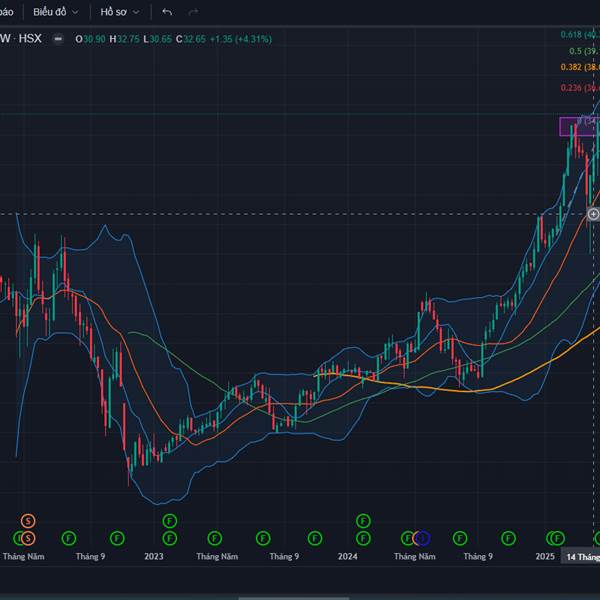This screenshot has height=600, width=600.
Task: Open the F event marker just left of 2024's Tháng 9 label
Action: 460,538
